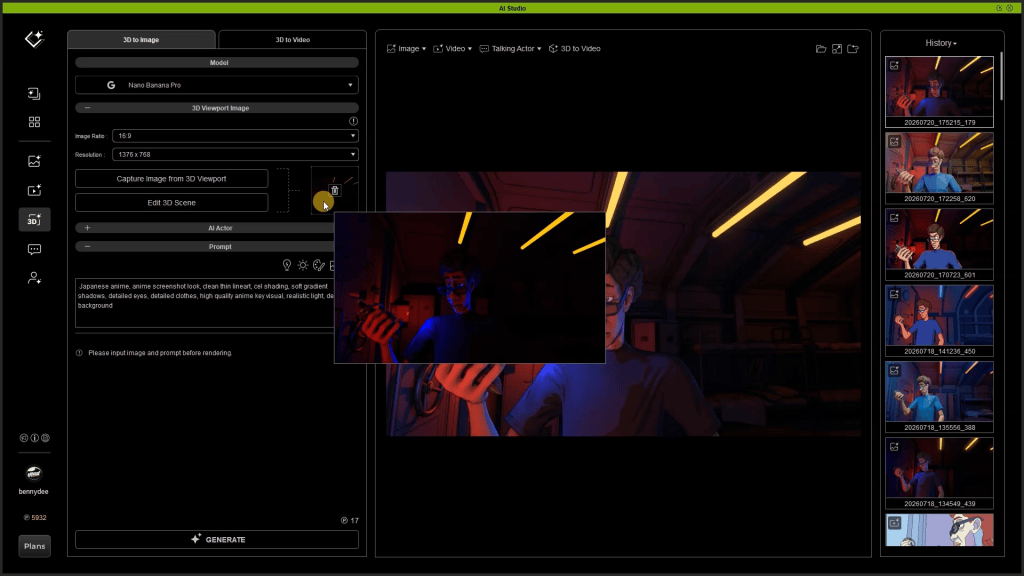Delete the captured viewport image with trash icon
This screenshot has height=576, width=1024.
pos(334,190)
